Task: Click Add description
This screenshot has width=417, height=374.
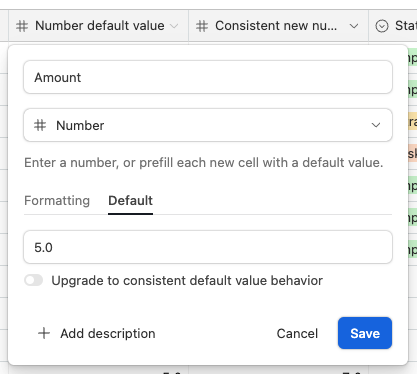Action: coord(96,333)
